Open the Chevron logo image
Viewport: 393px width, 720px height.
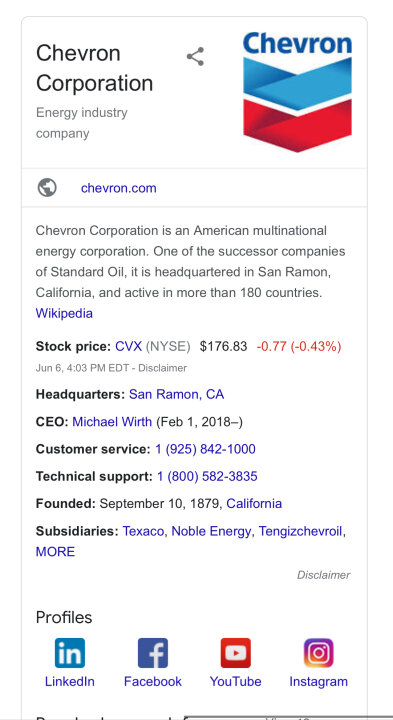point(298,92)
